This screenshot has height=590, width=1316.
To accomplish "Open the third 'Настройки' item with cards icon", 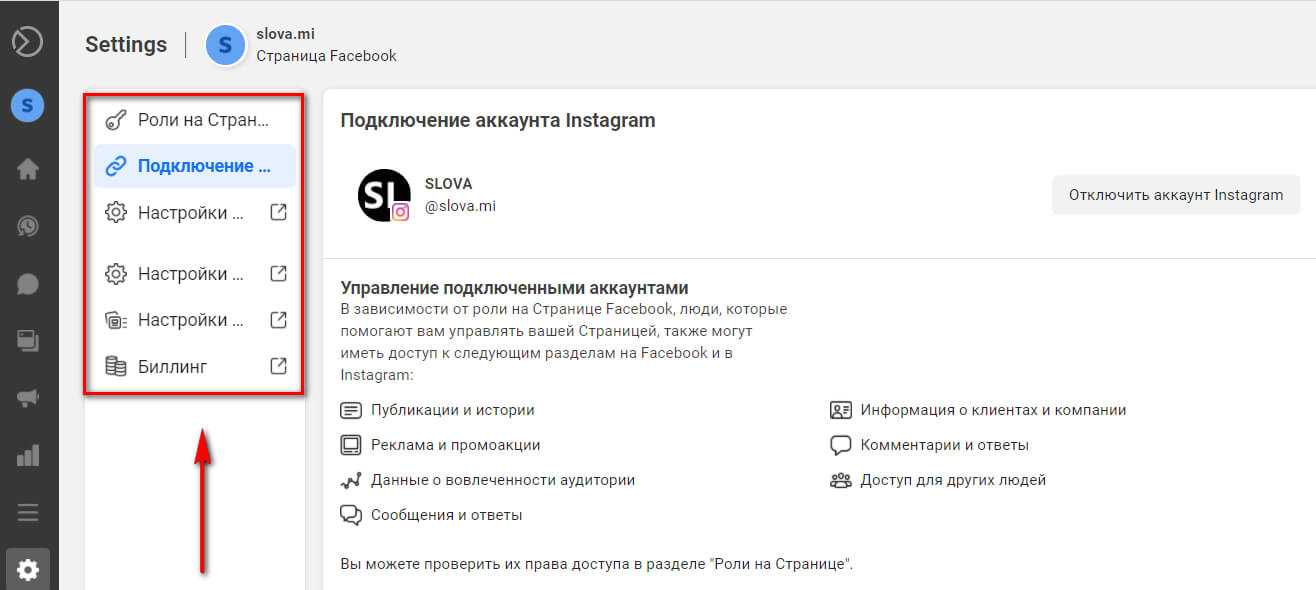I will (x=195, y=320).
